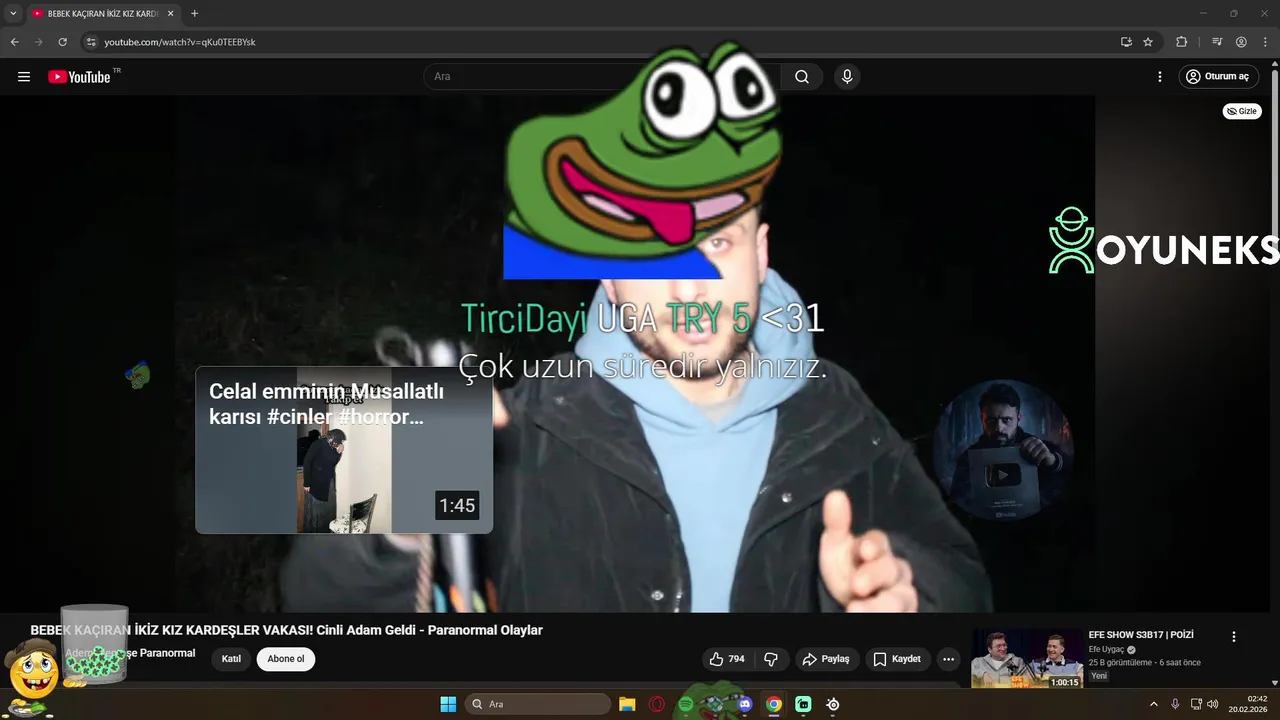Close the current YouTube tab
The height and width of the screenshot is (720, 1280).
[170, 14]
